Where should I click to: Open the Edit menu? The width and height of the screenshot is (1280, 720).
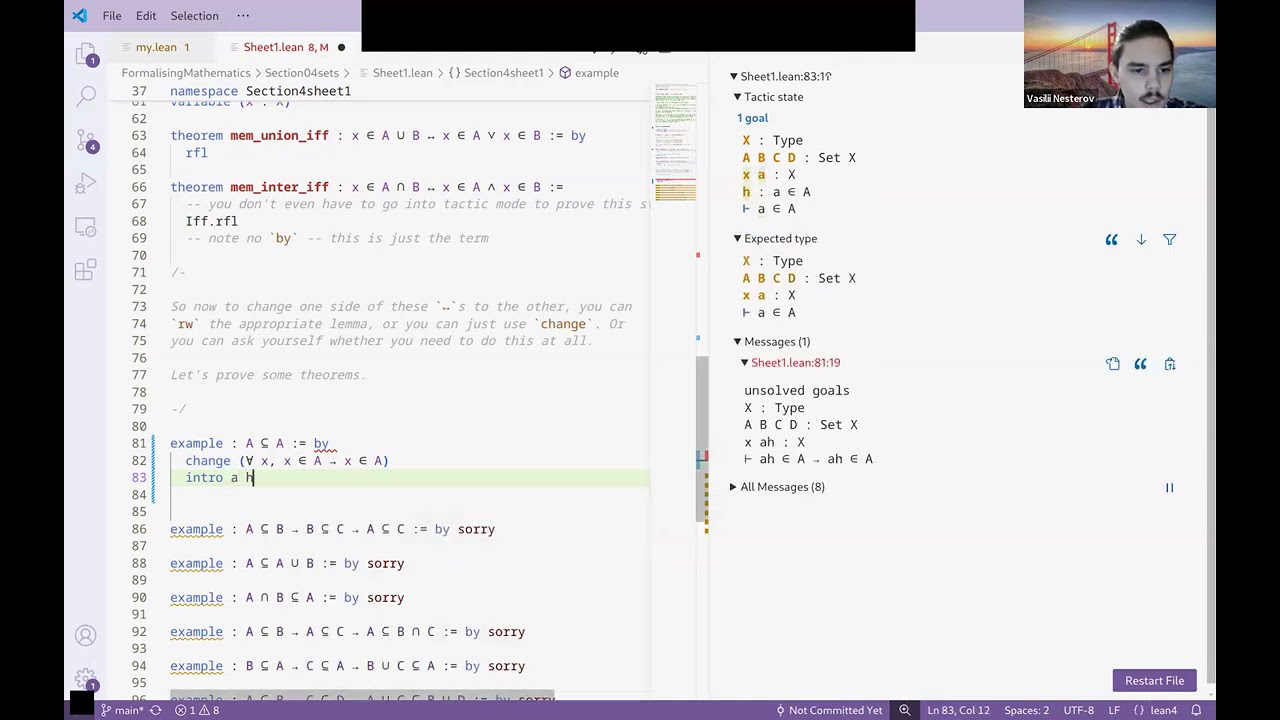146,16
